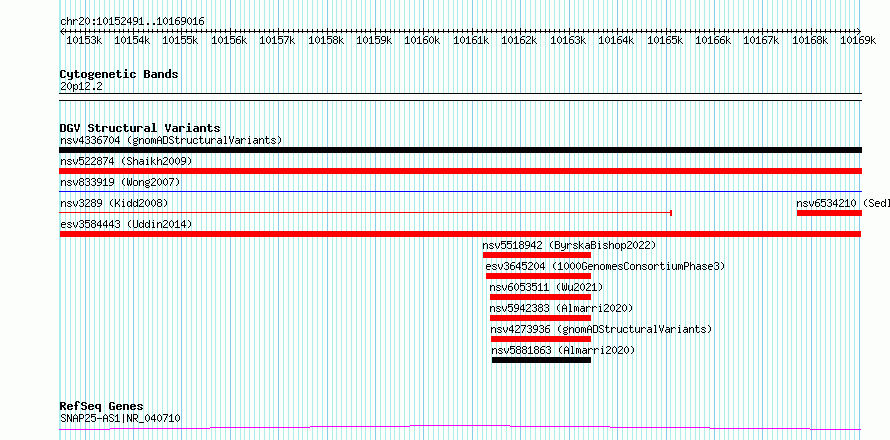890x440 pixels.
Task: Select the black nsv4336704 variant bar
Action: (461, 150)
